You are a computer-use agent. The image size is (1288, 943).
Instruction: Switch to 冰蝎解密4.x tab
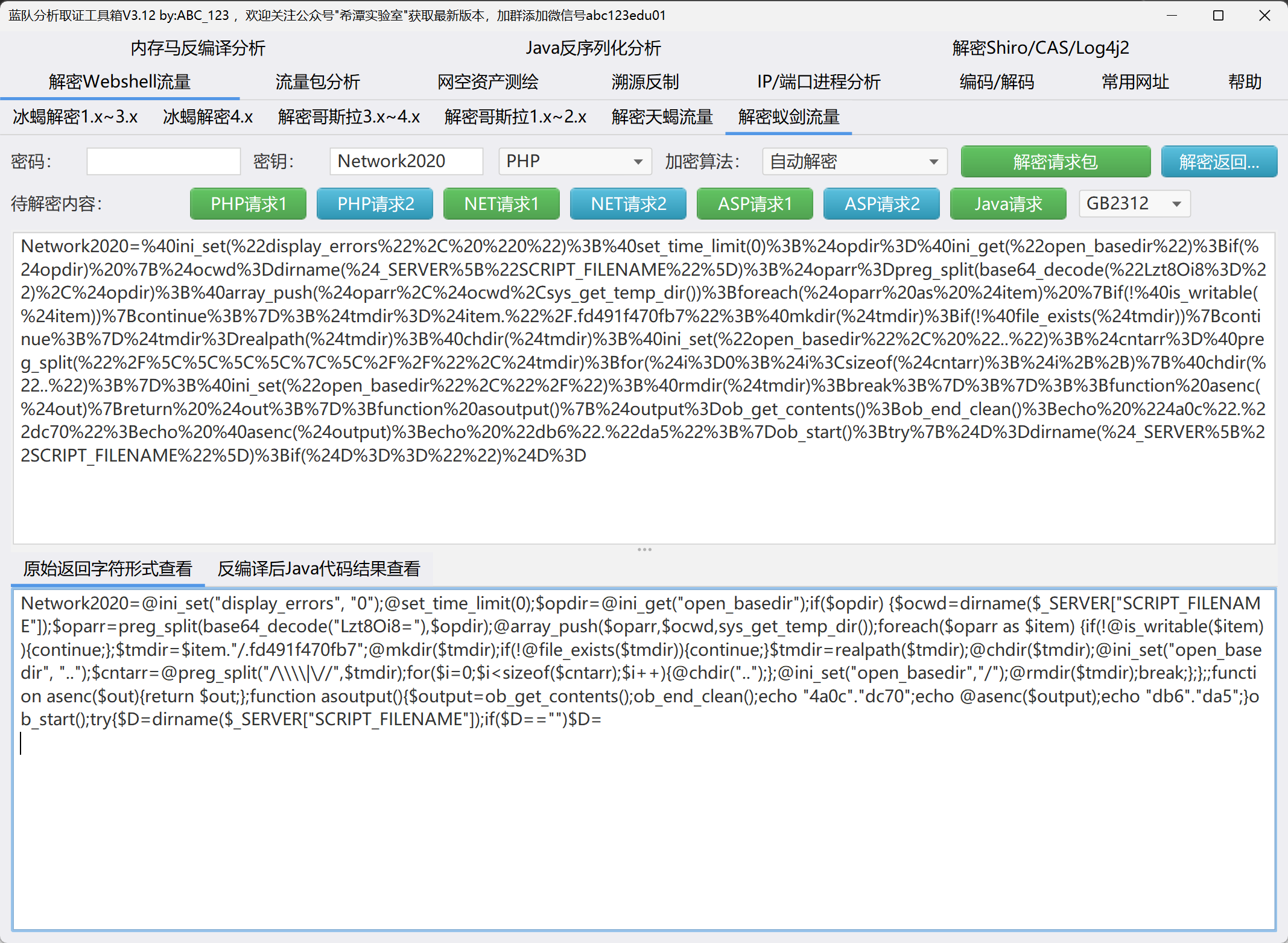click(208, 117)
